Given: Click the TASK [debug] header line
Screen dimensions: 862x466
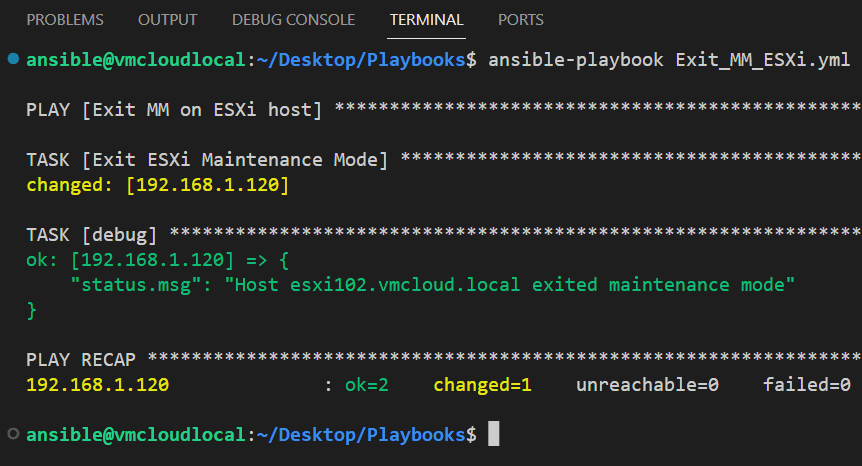Looking at the screenshot, I should (91, 235).
